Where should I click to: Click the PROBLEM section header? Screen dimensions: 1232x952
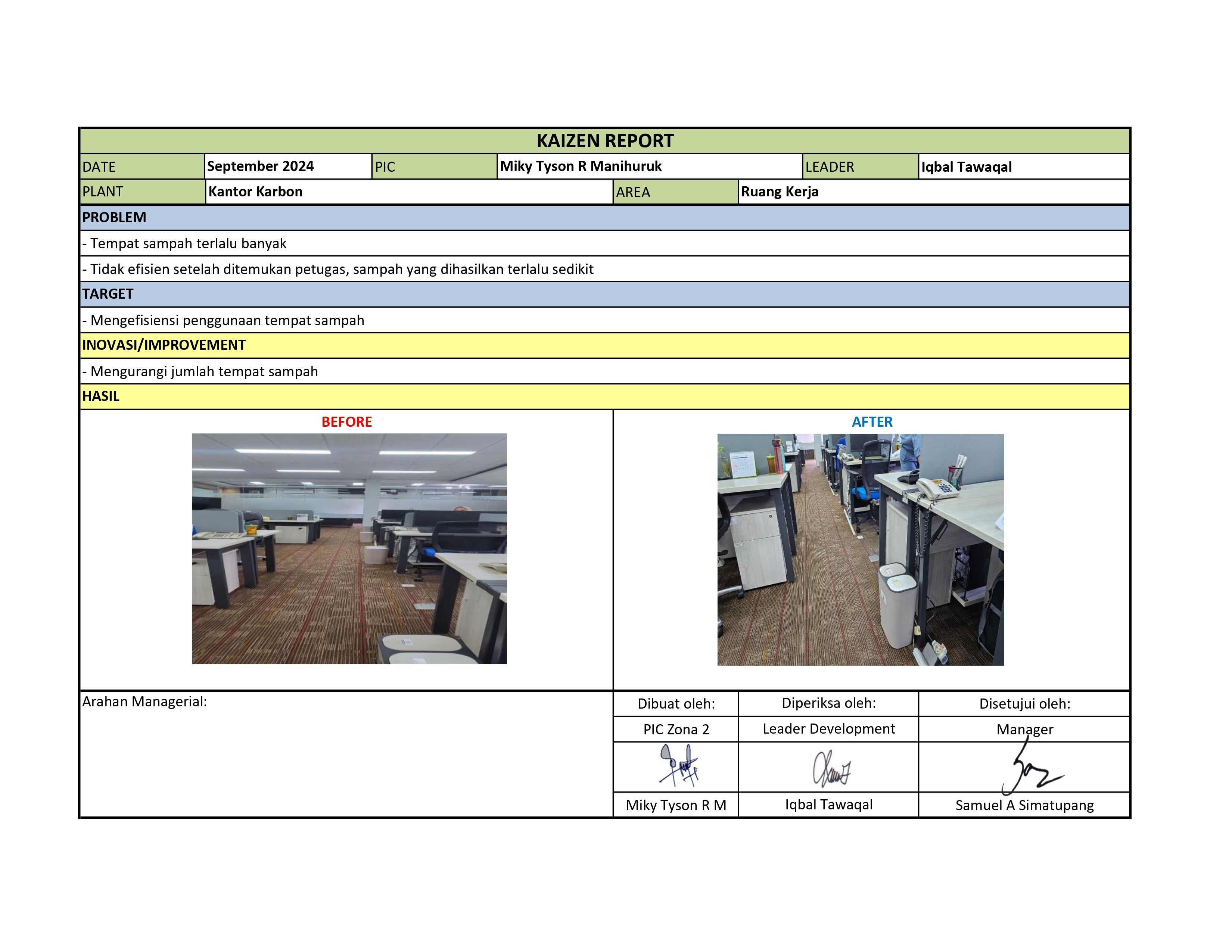(x=114, y=217)
